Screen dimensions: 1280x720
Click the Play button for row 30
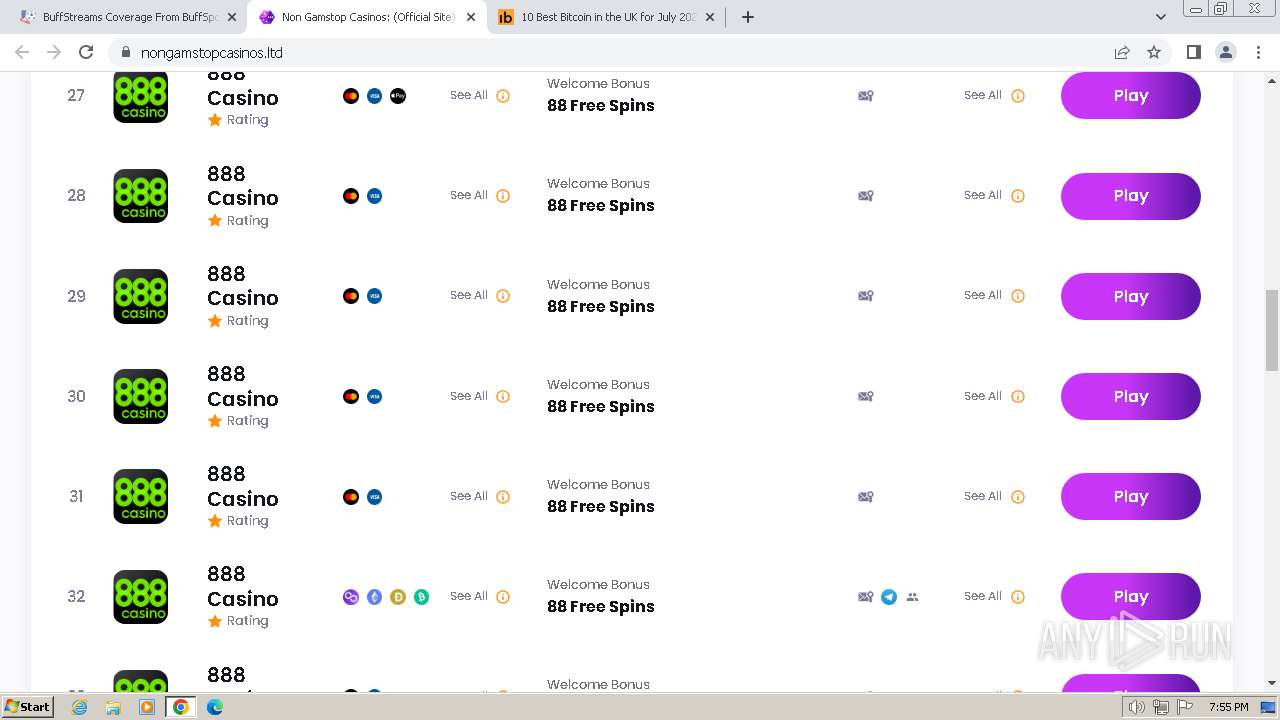click(x=1131, y=396)
